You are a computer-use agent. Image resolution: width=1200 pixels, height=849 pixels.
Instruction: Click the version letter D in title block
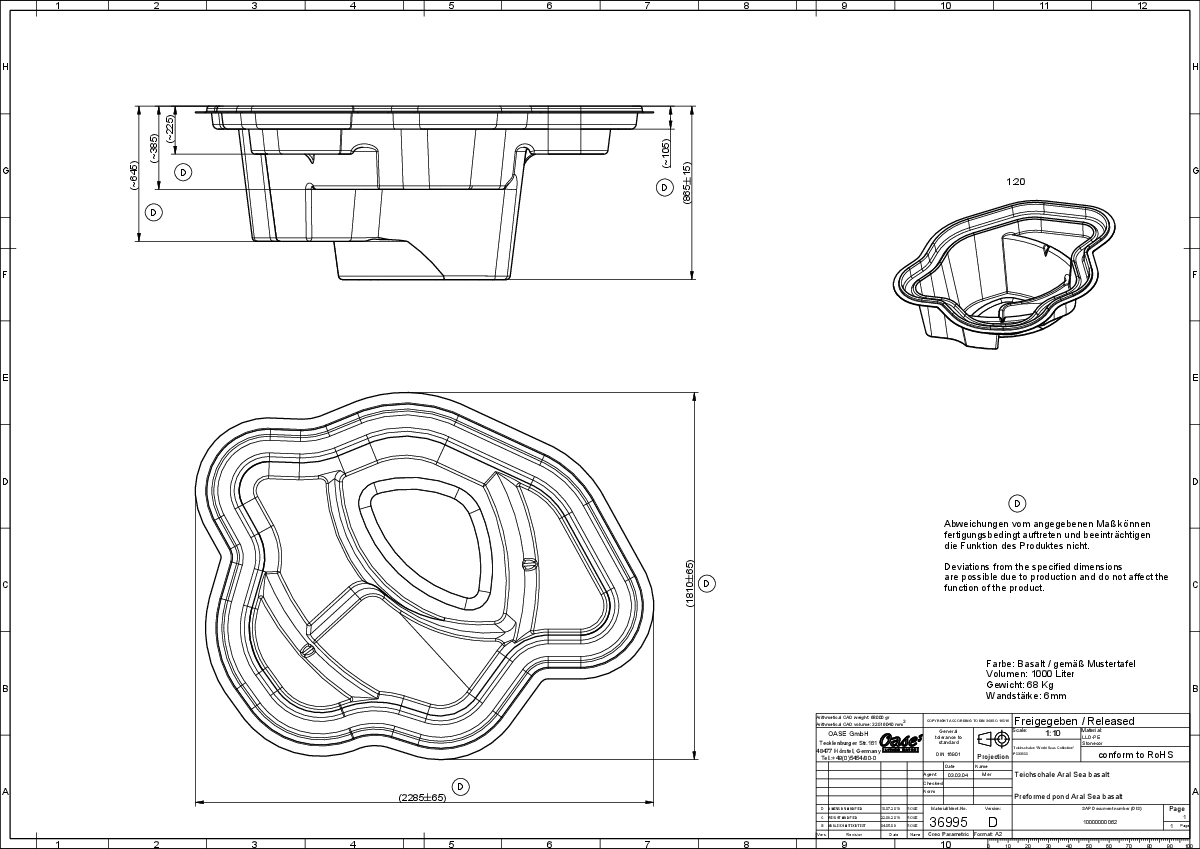992,820
